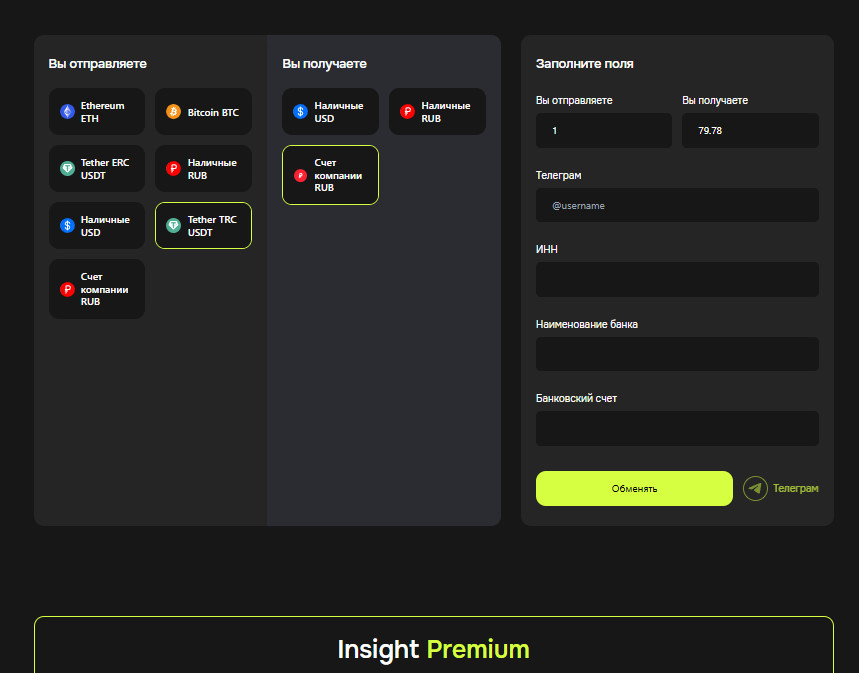Click the blue dollar icon under receive
This screenshot has height=673, width=859.
tap(300, 112)
